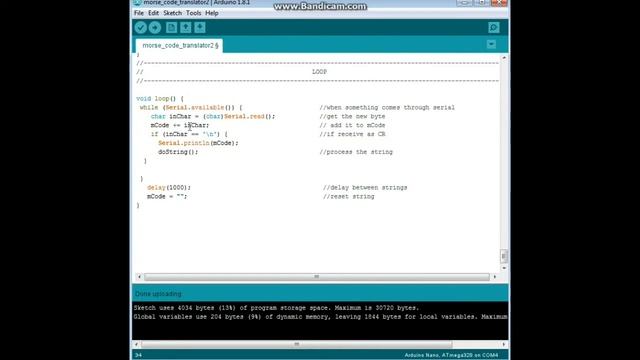Click the 'Arduino Nano, ATmega328 on COM4' board status text
The image size is (640, 360).
pyautogui.click(x=451, y=355)
